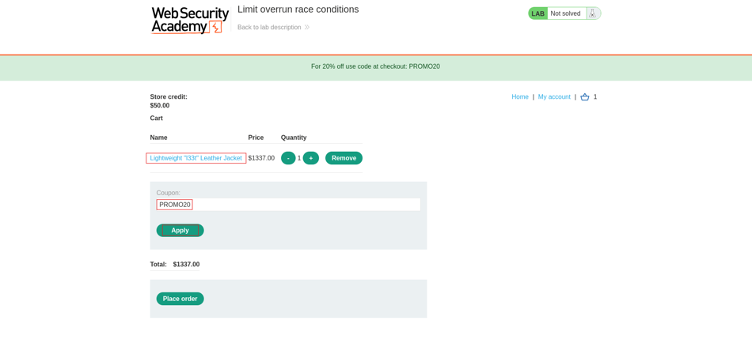The image size is (755, 360).
Task: Place the order
Action: coord(180,299)
